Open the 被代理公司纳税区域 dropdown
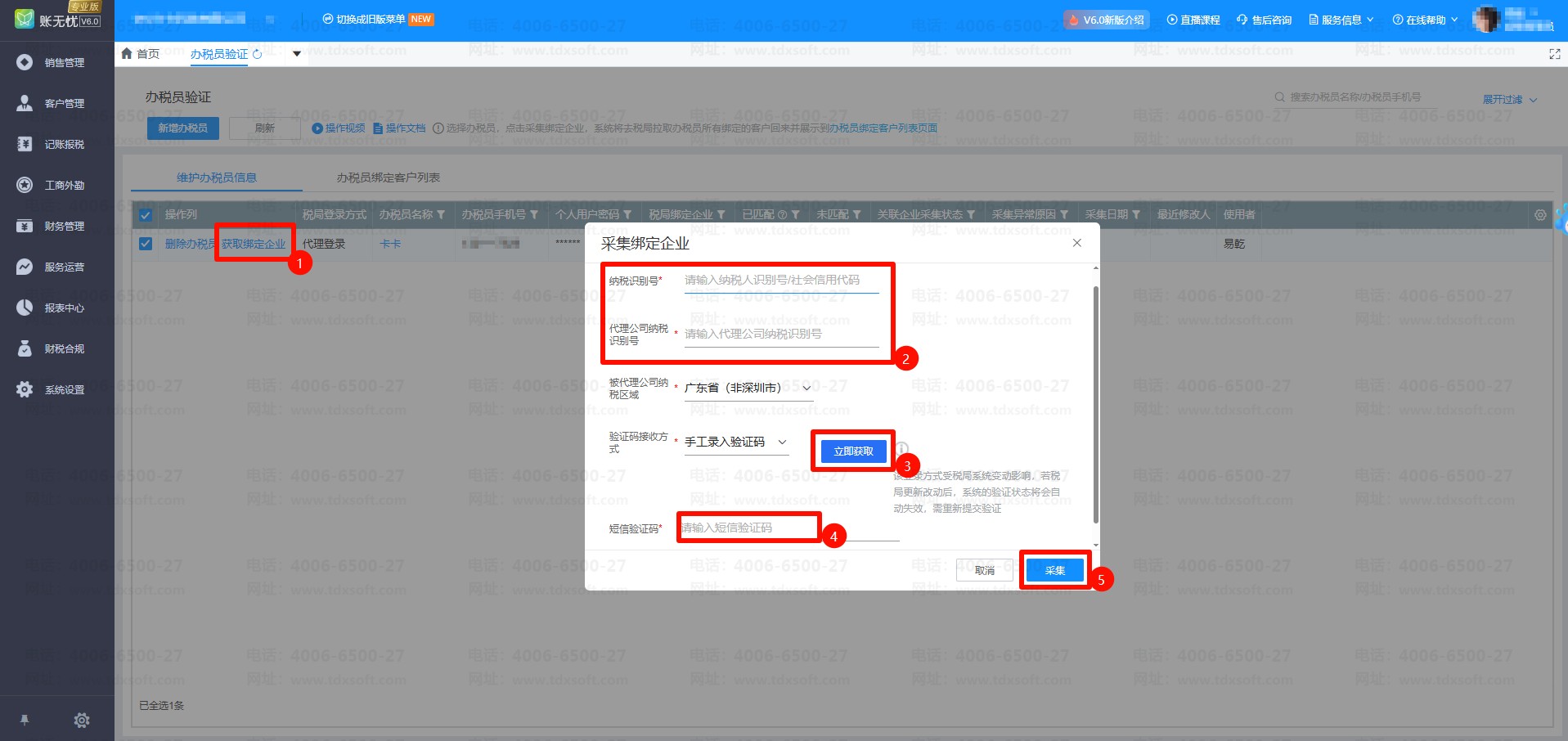 (x=748, y=388)
